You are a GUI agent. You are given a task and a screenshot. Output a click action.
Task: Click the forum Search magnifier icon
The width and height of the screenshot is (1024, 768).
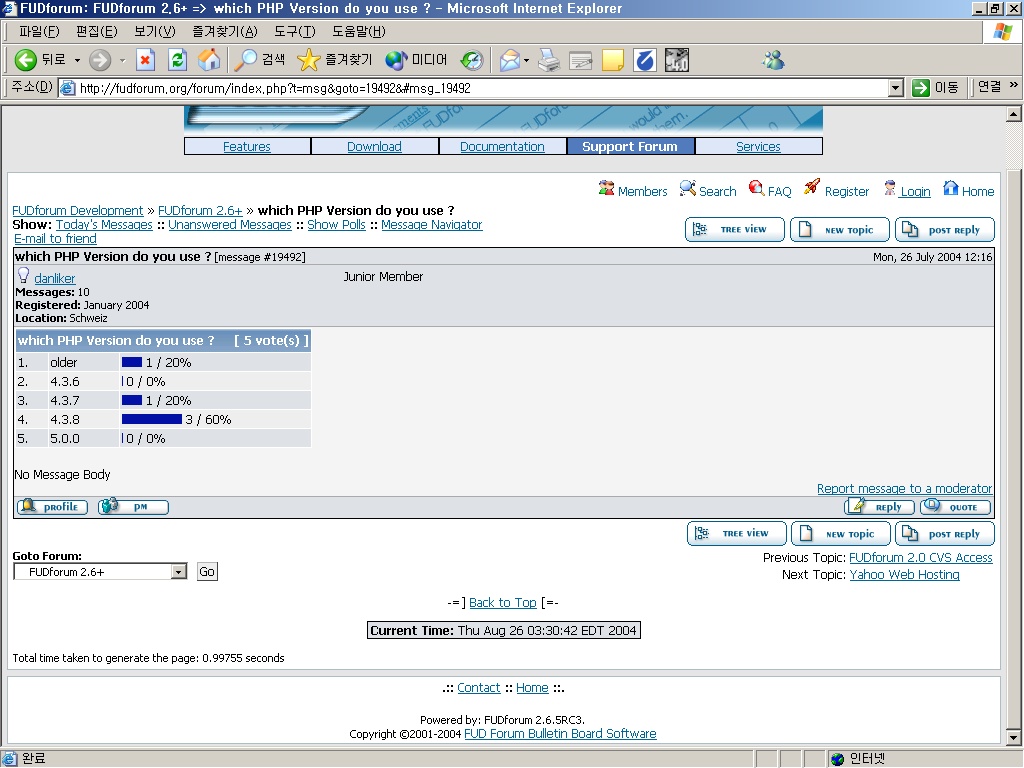pyautogui.click(x=688, y=189)
